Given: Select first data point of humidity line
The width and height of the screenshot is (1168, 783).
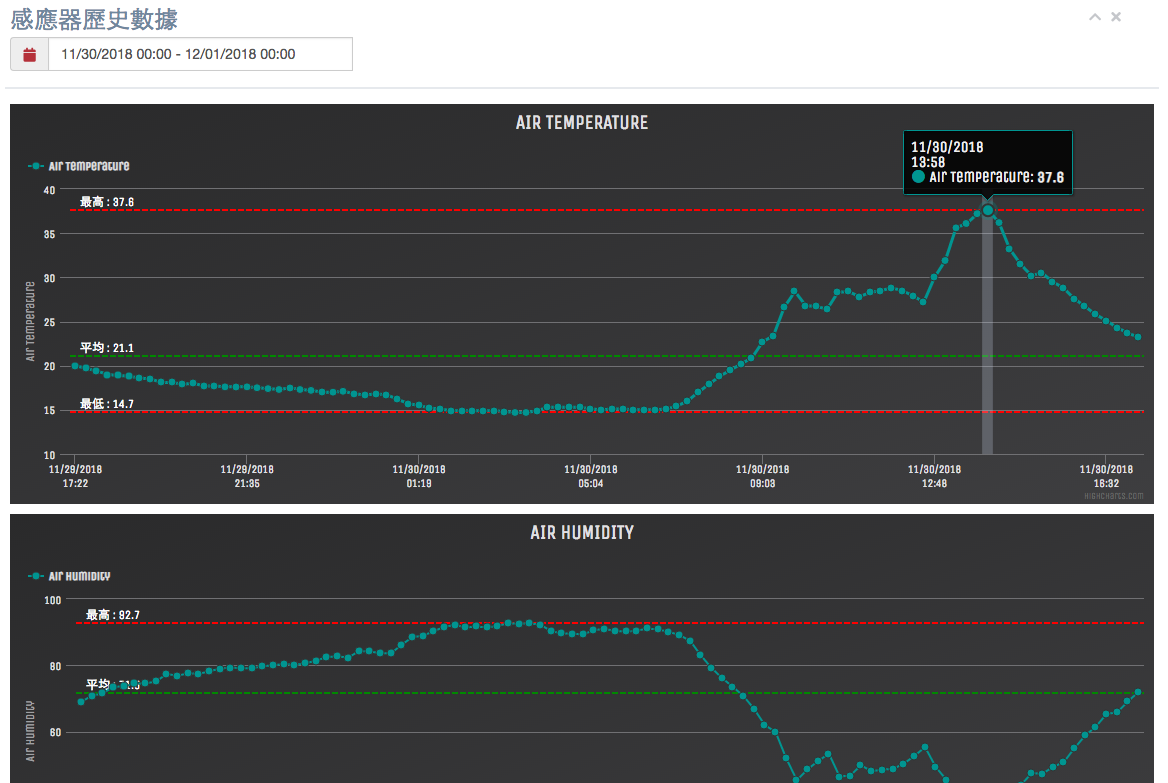Looking at the screenshot, I should [x=81, y=702].
